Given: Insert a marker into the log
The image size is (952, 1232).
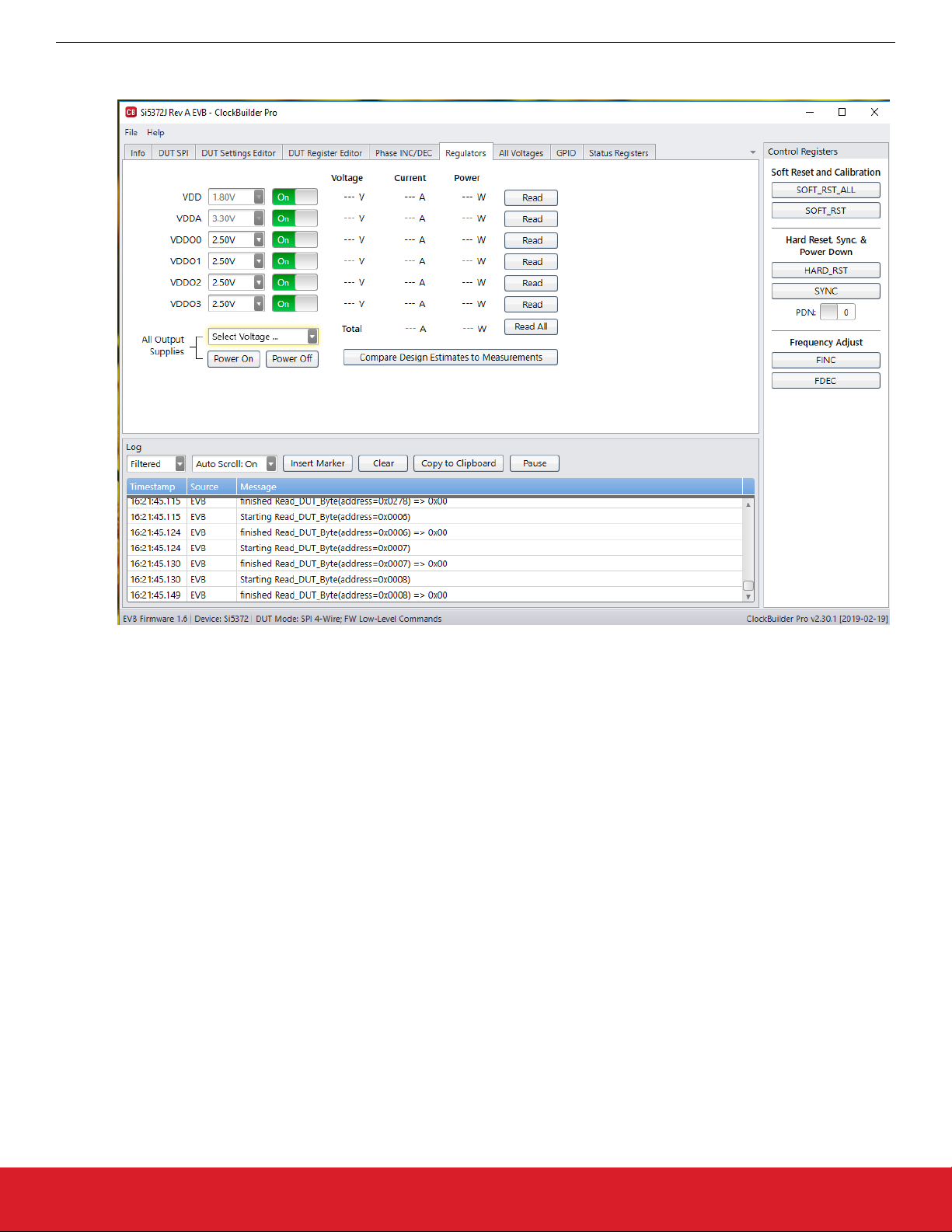Looking at the screenshot, I should coord(317,463).
